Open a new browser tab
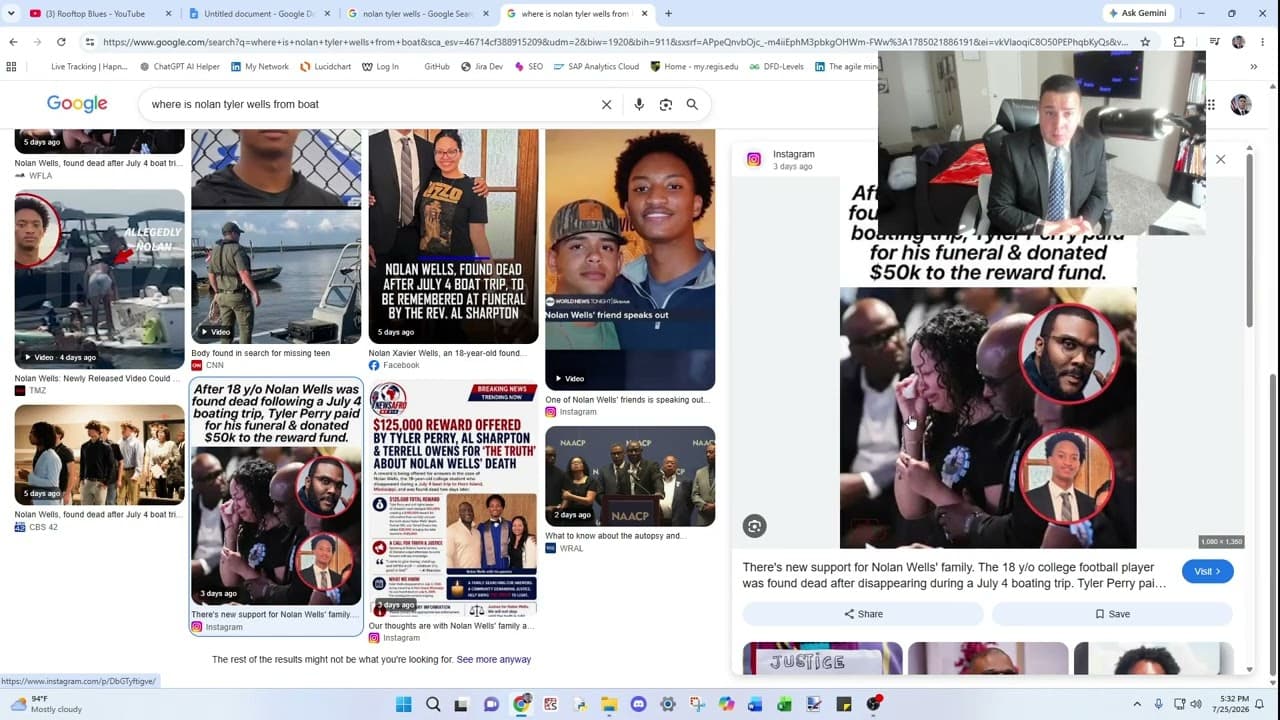This screenshot has width=1280, height=720. (x=668, y=14)
